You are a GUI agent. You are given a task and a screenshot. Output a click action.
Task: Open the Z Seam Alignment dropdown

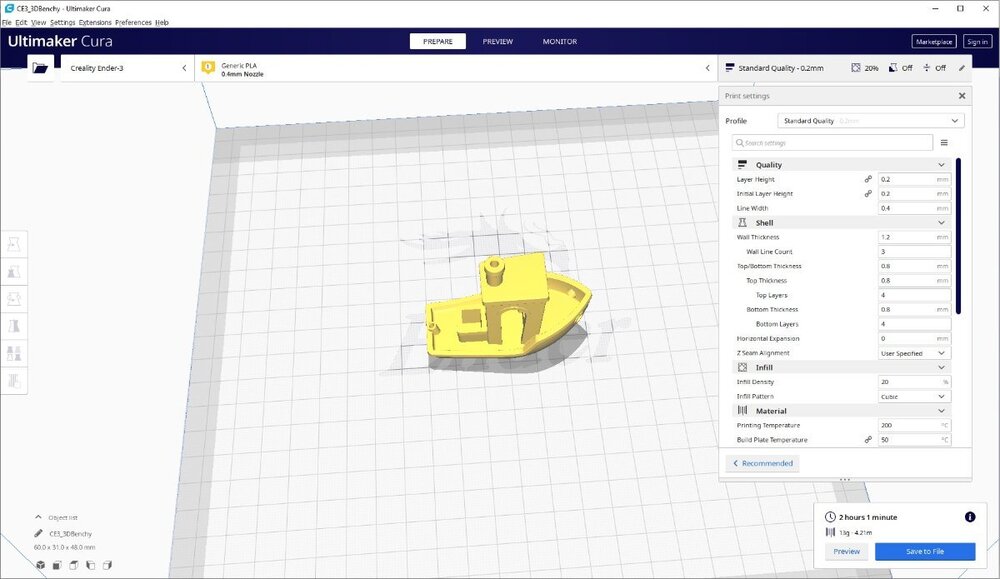914,353
